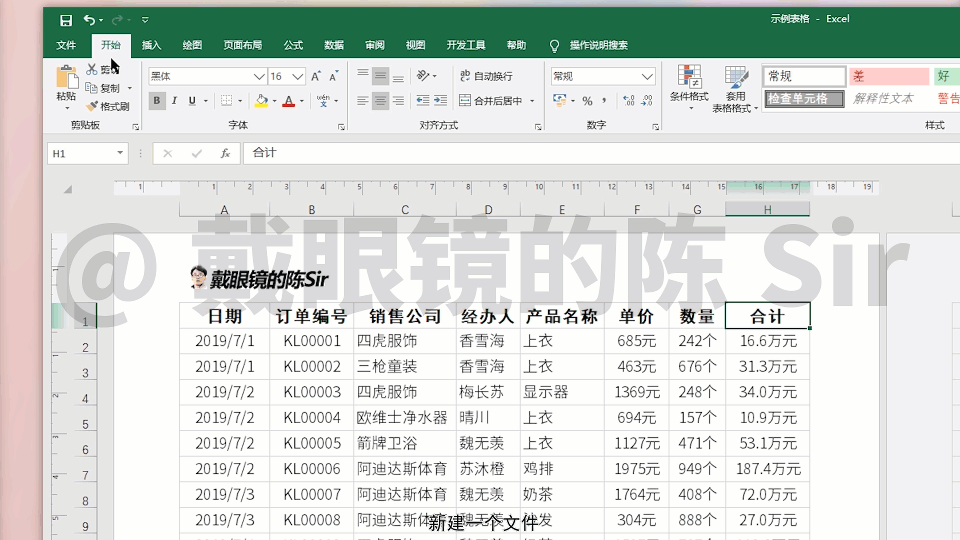
Task: Select the 解释性文本 cell style
Action: point(890,99)
